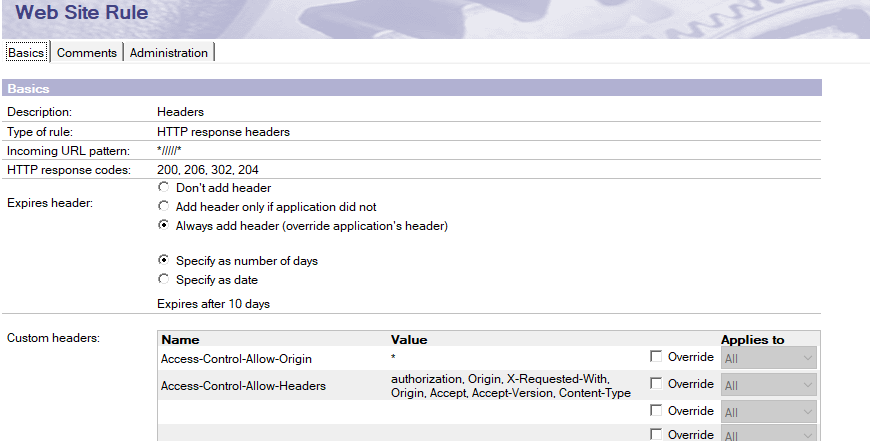Expand Applies to dropdown for Access-Control-Allow-Headers
The width and height of the screenshot is (870, 441).
pyautogui.click(x=768, y=385)
